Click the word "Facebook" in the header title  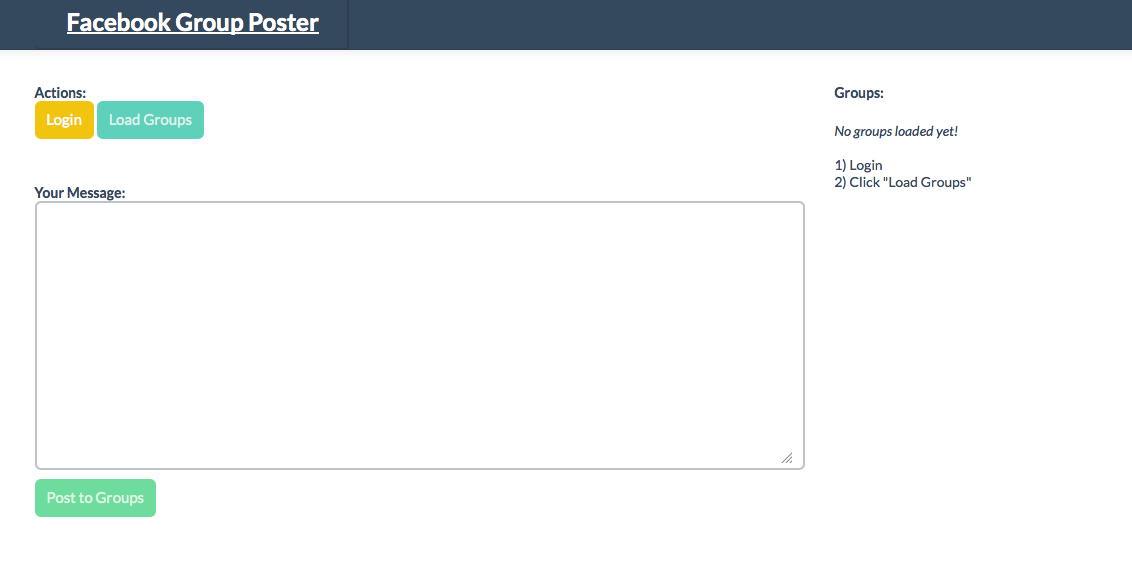tap(119, 22)
